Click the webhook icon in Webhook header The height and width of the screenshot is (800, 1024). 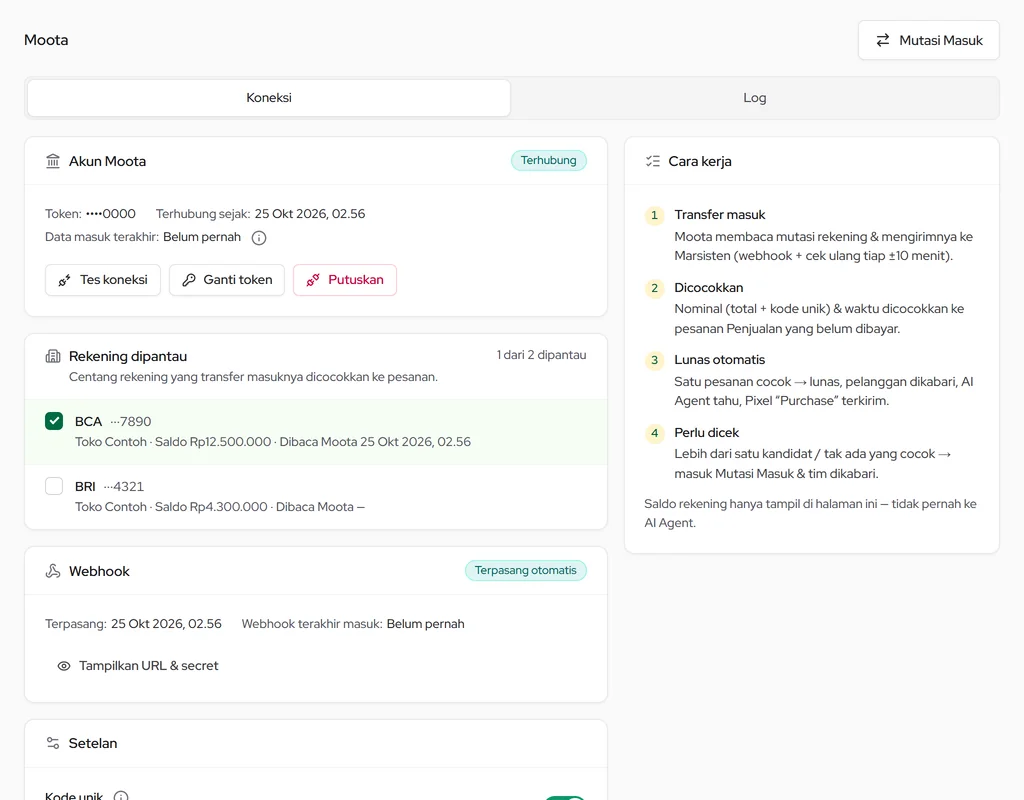click(53, 571)
